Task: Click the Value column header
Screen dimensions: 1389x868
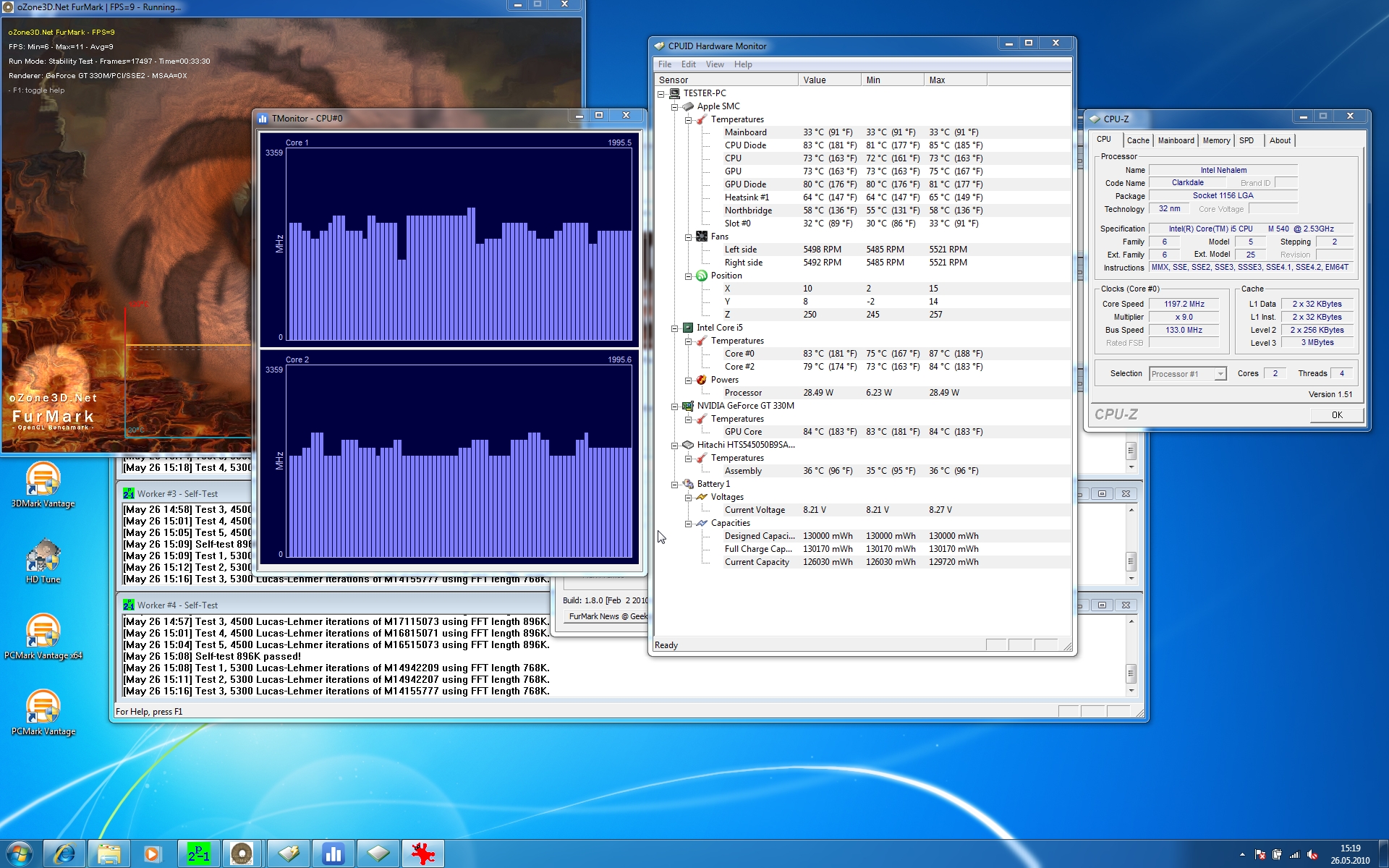Action: (x=830, y=80)
